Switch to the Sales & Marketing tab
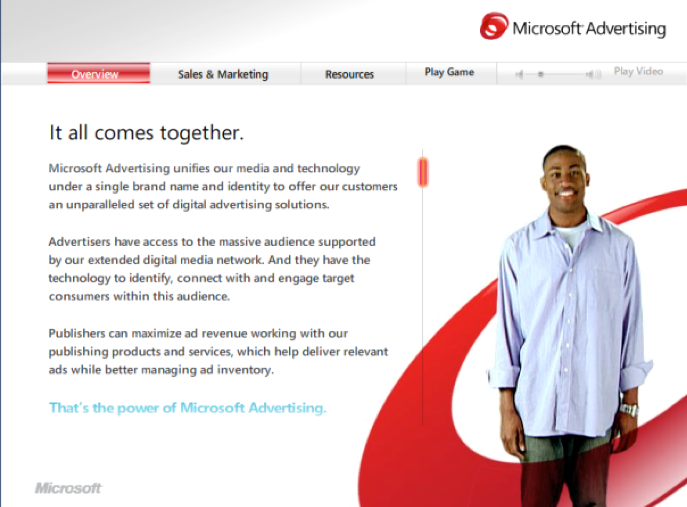The width and height of the screenshot is (687, 507). 223,74
